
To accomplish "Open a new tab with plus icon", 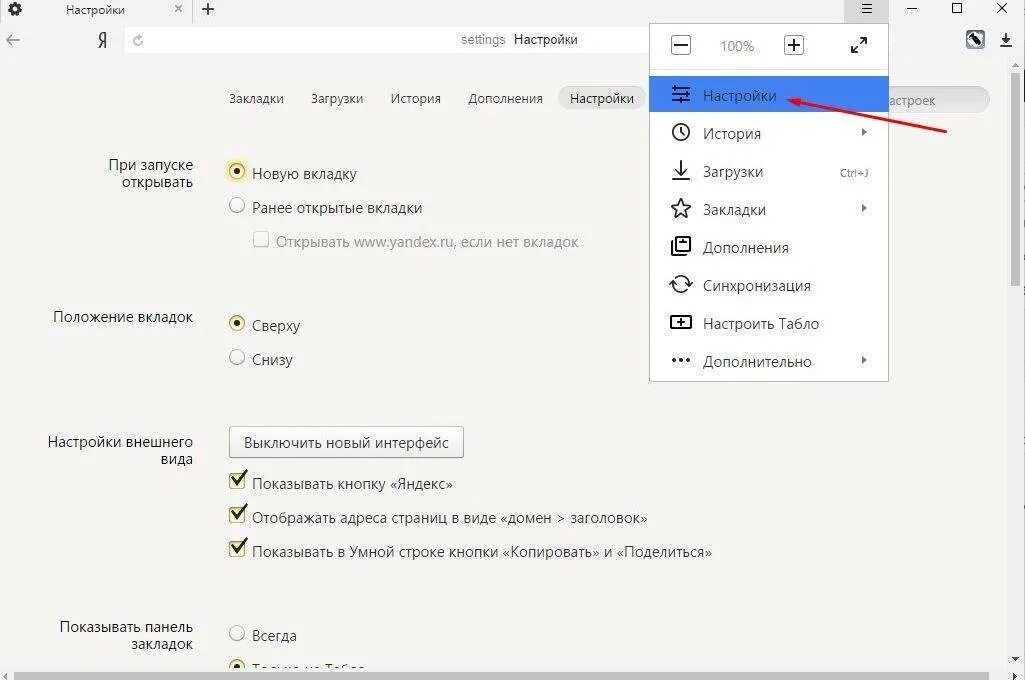I will pyautogui.click(x=208, y=9).
